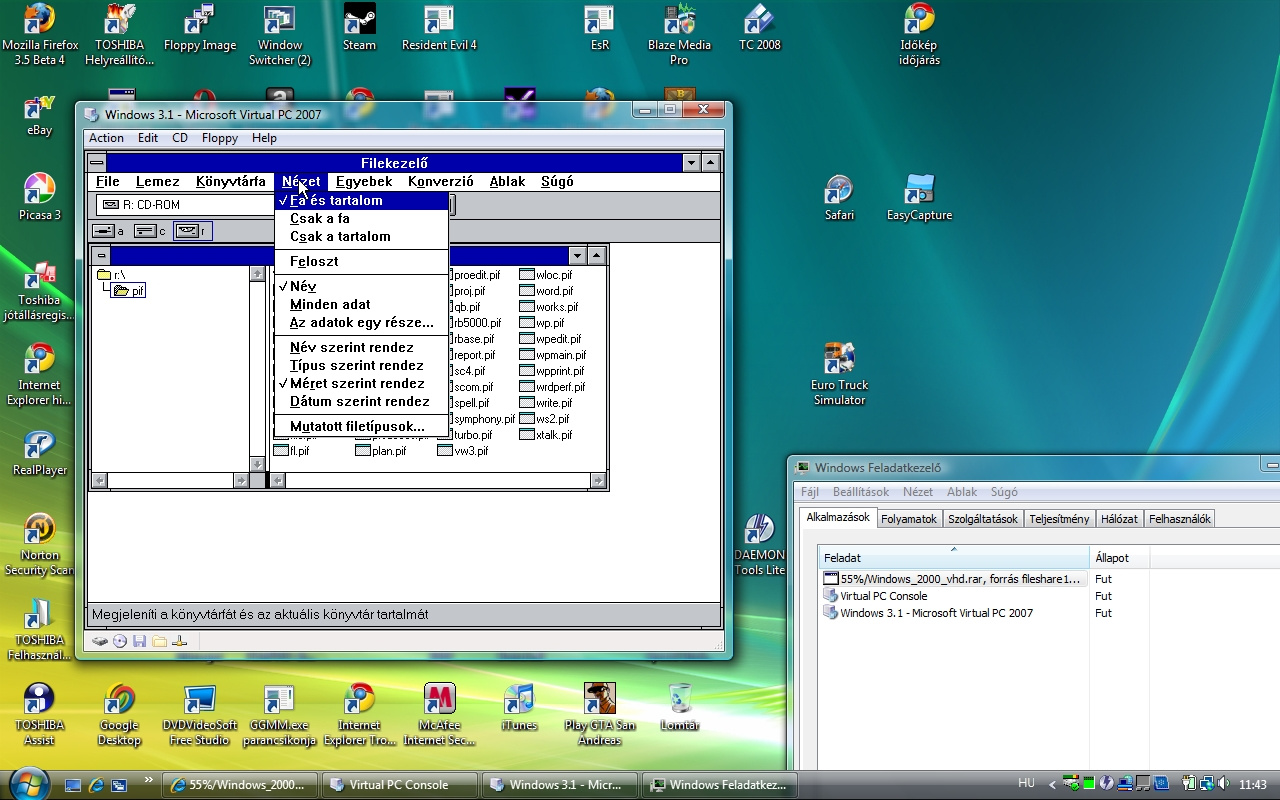Open the Súgó menu in Filekezelő

[557, 181]
